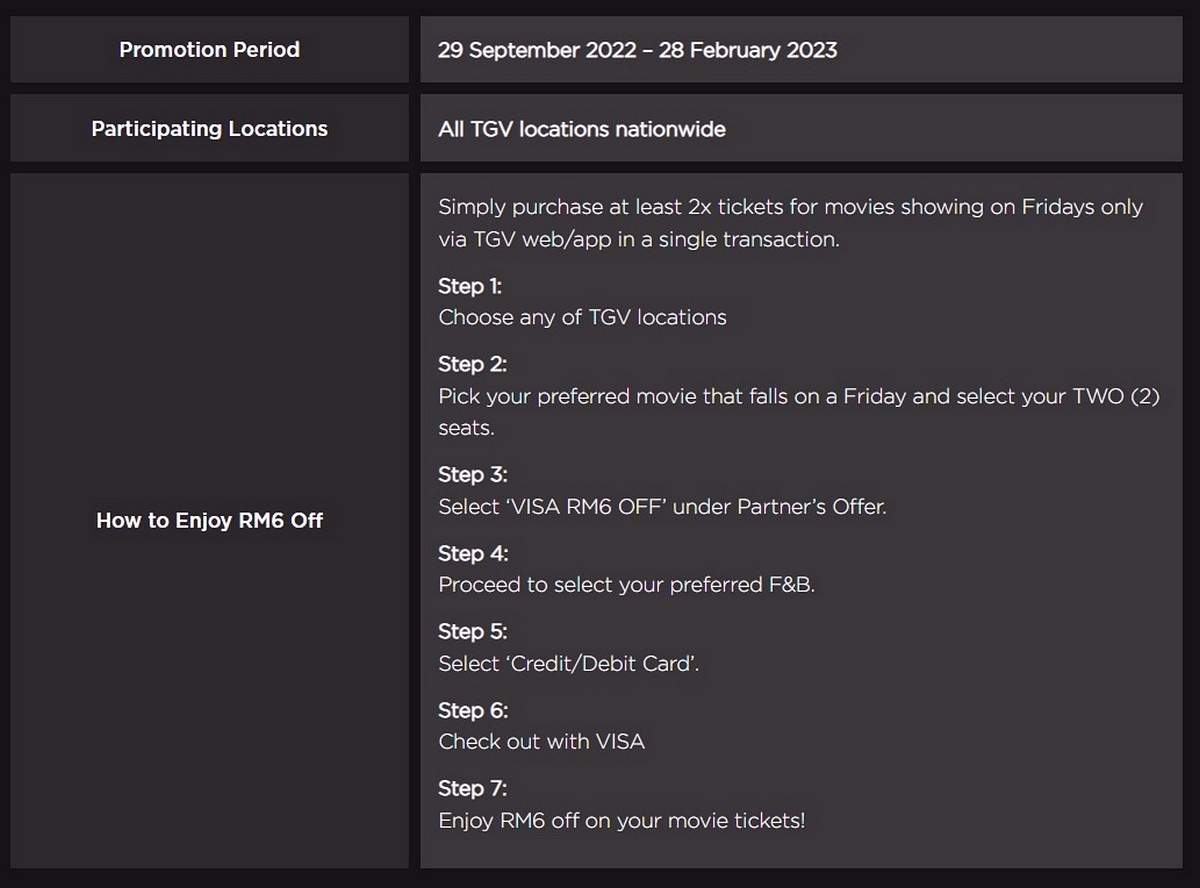Click the Promotion Period header cell

(x=209, y=49)
